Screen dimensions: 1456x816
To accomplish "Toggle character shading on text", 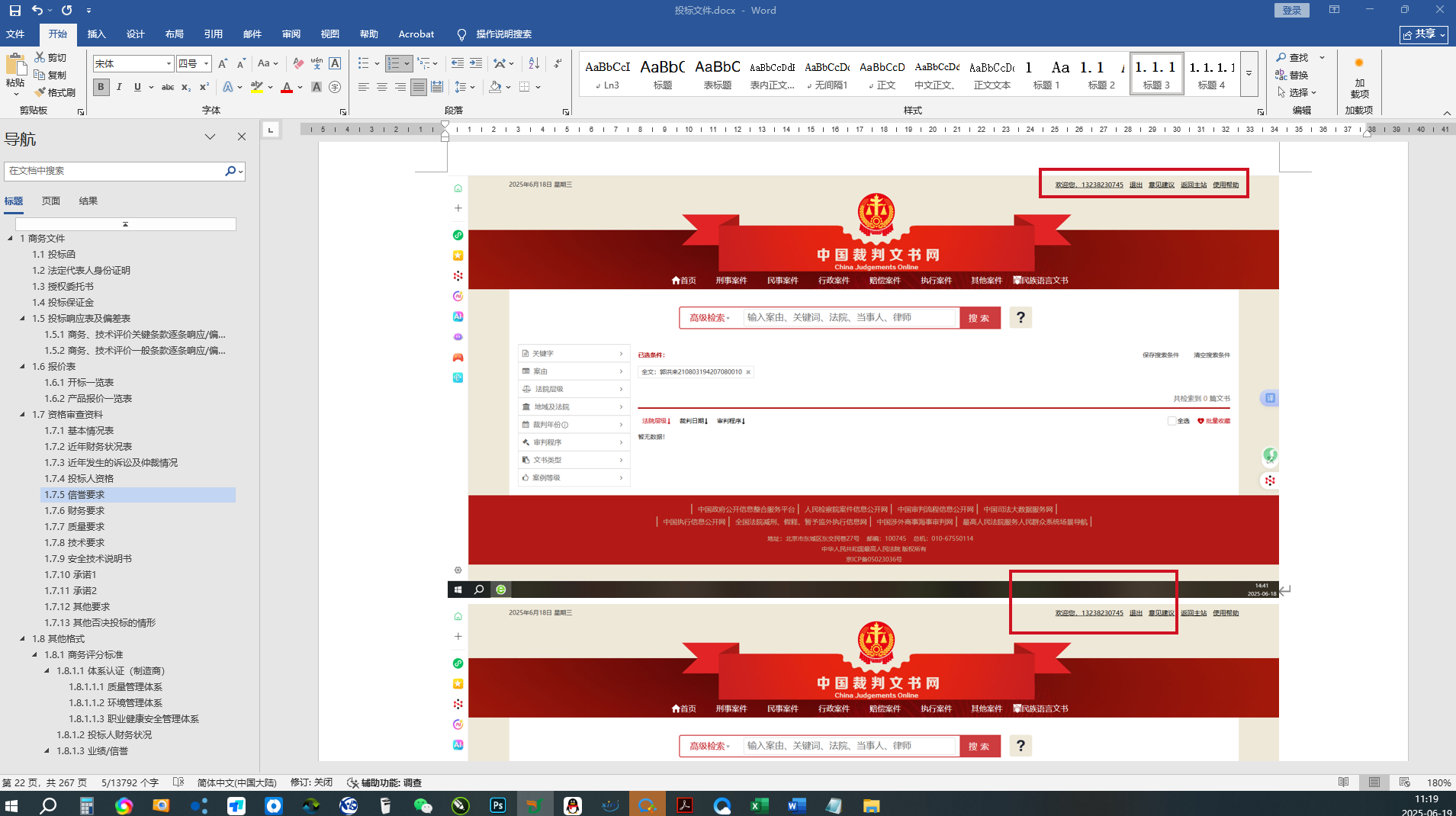I will tap(317, 88).
